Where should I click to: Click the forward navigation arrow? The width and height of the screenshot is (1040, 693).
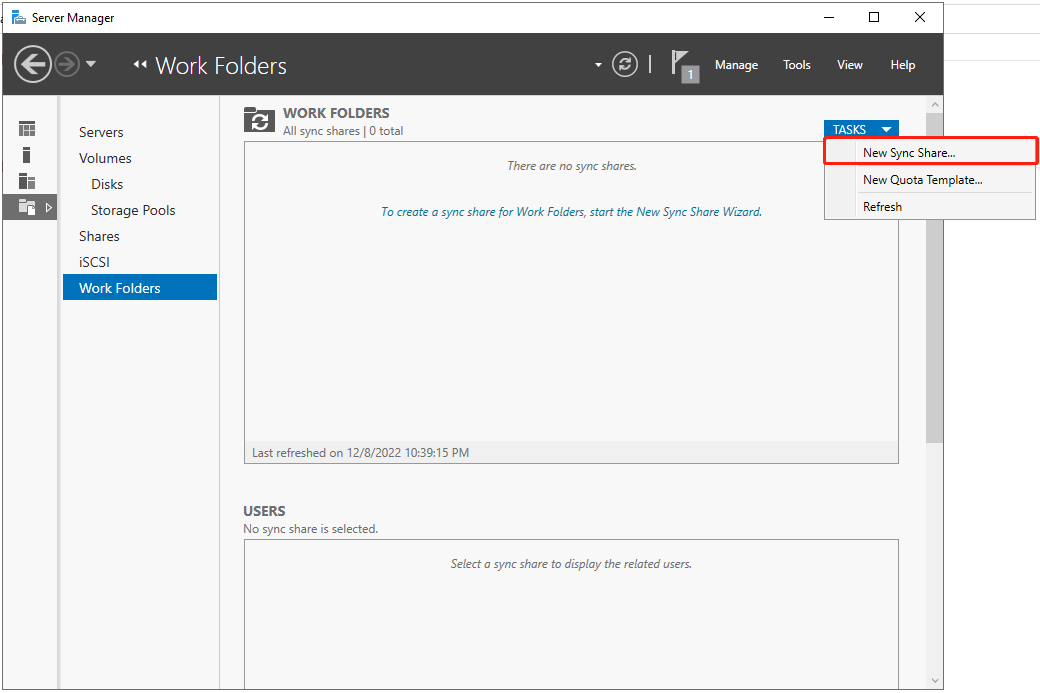coord(67,64)
